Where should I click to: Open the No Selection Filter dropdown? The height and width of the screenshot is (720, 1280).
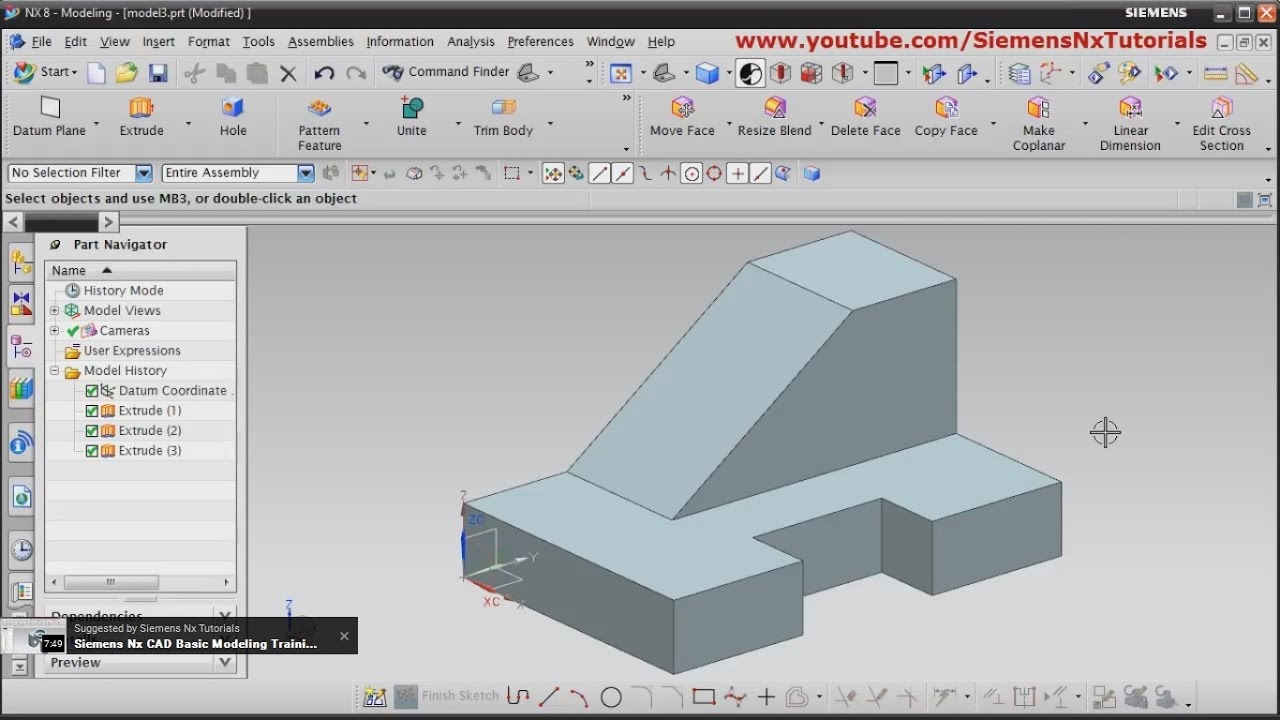(x=143, y=173)
